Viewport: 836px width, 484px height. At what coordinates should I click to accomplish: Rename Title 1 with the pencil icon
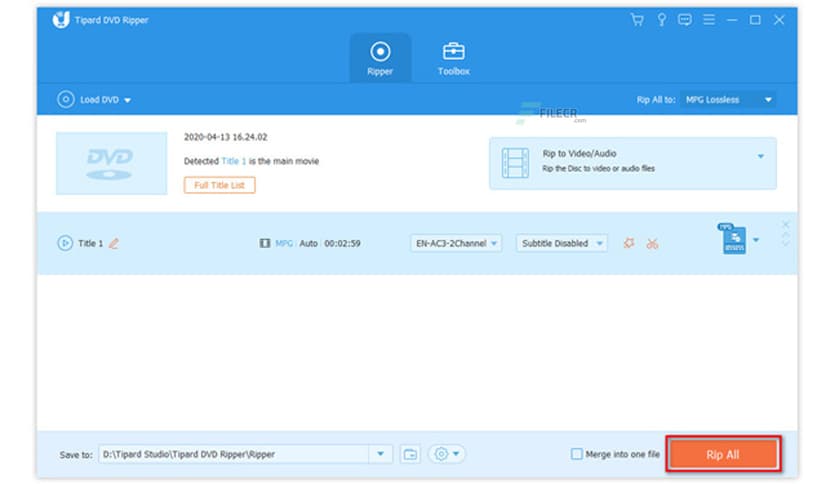click(113, 243)
